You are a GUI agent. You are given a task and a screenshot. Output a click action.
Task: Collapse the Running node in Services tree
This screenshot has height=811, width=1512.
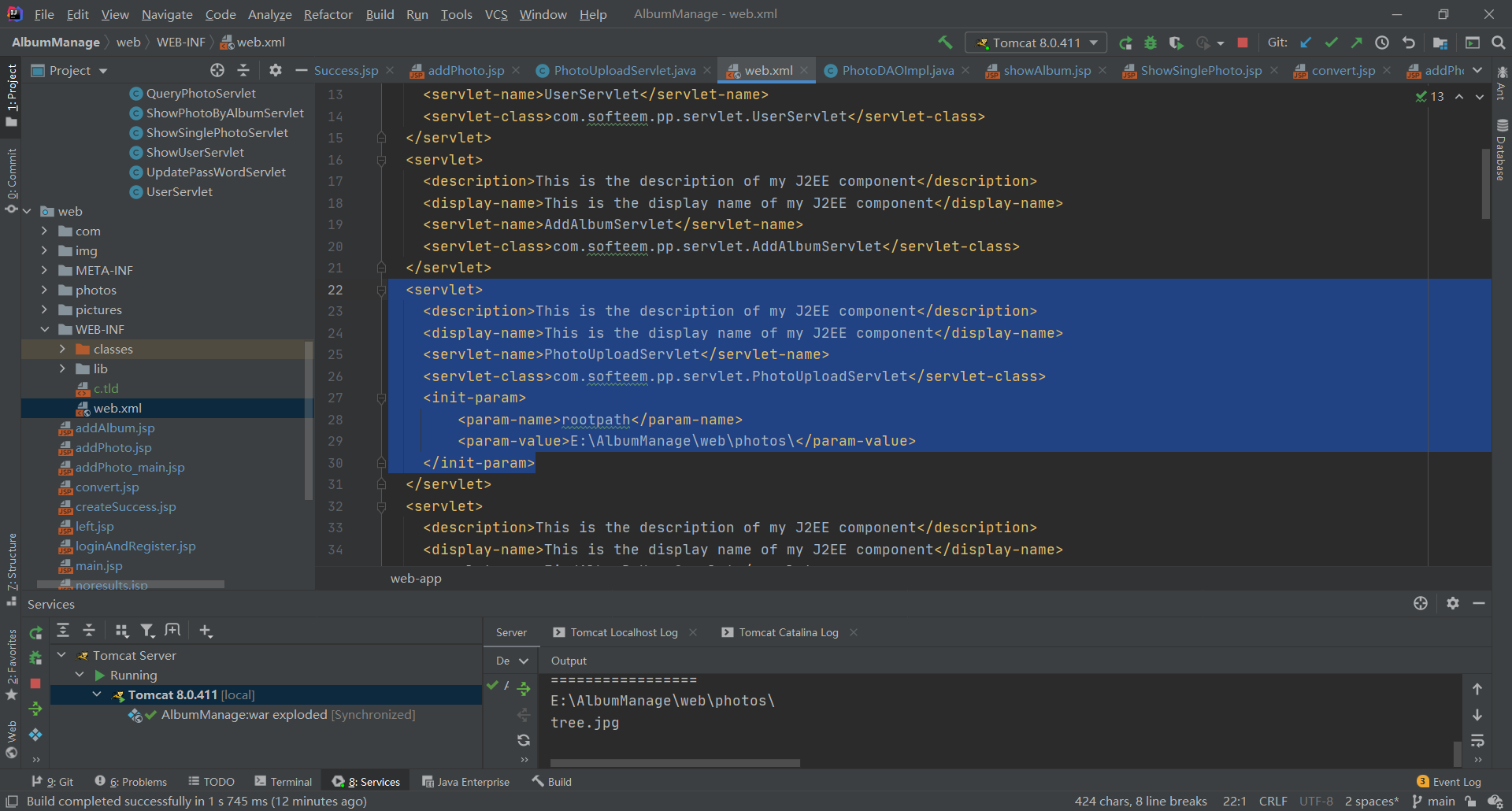80,674
